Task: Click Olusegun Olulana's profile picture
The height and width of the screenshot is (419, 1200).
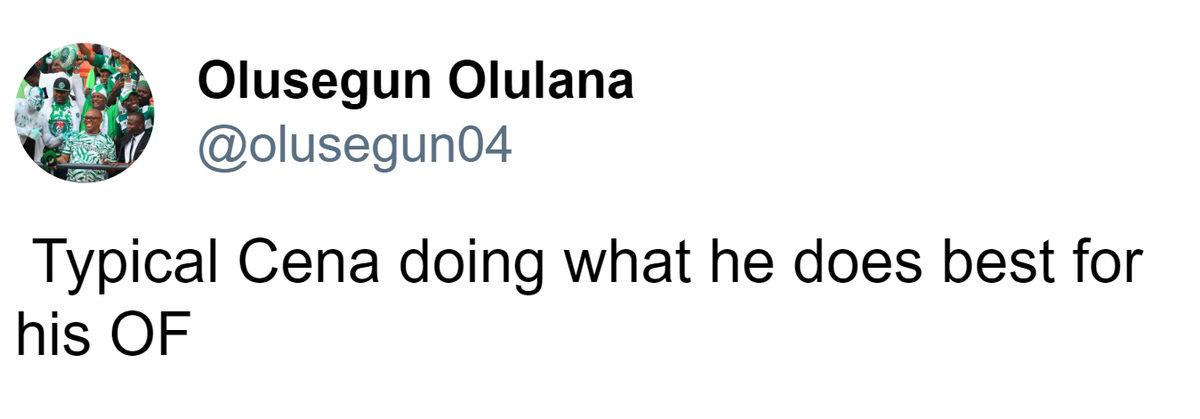Action: (x=84, y=113)
